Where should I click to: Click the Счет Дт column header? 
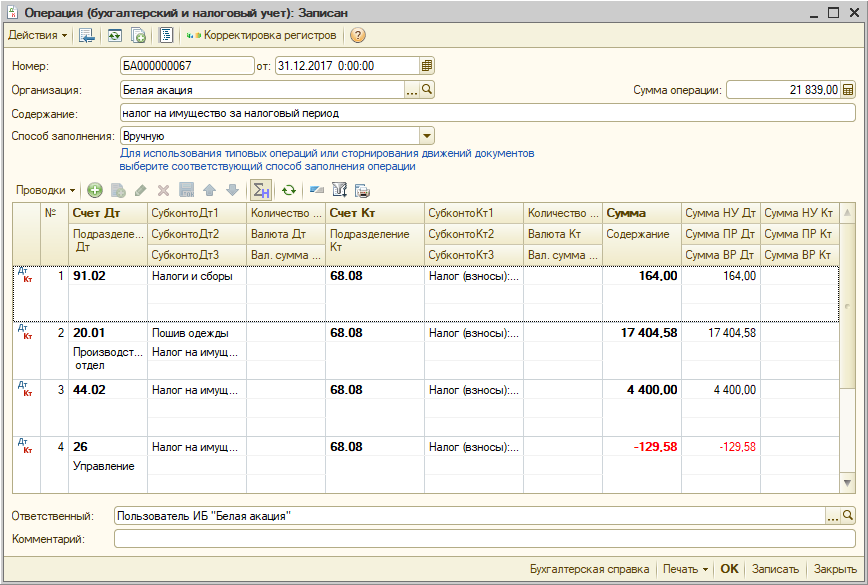[x=108, y=213]
